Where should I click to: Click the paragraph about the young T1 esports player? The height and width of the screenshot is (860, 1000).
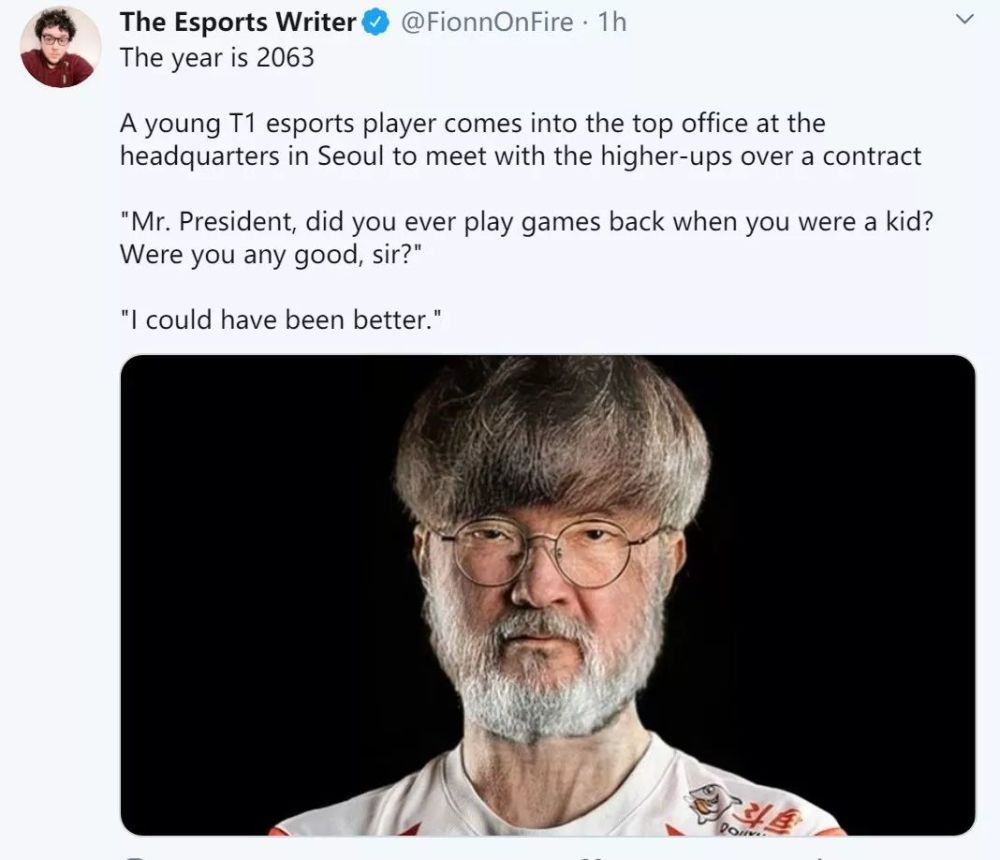(520, 140)
